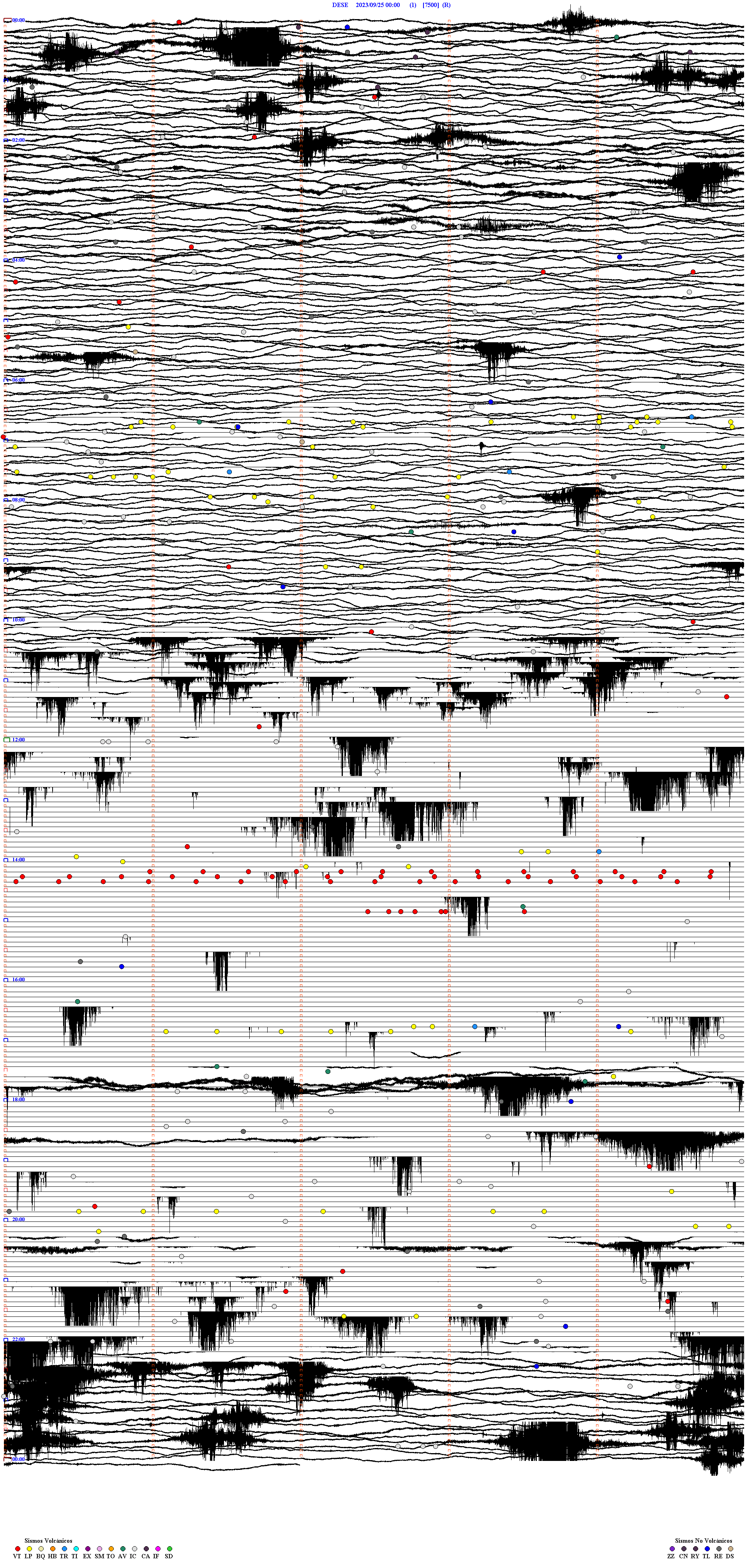The image size is (748, 1568).
Task: Click the VT legend label
Action: 17,1556
